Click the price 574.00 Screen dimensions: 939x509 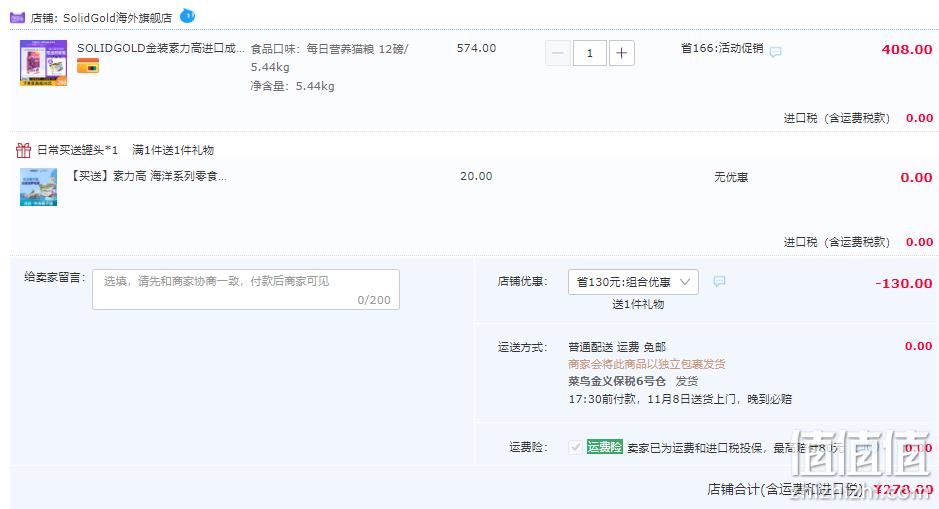(476, 48)
